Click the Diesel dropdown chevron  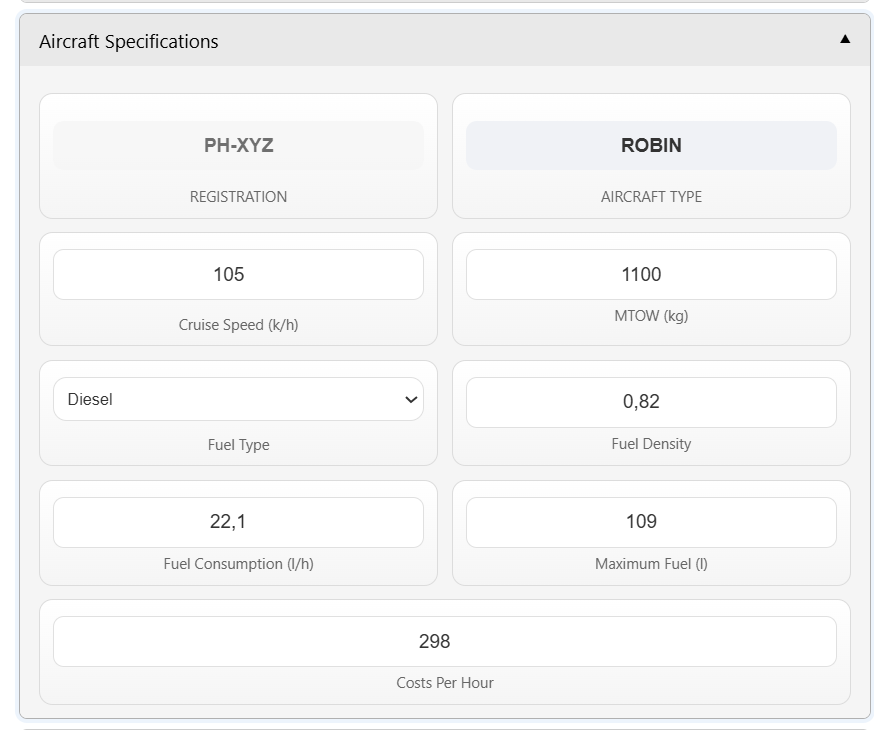tap(410, 400)
